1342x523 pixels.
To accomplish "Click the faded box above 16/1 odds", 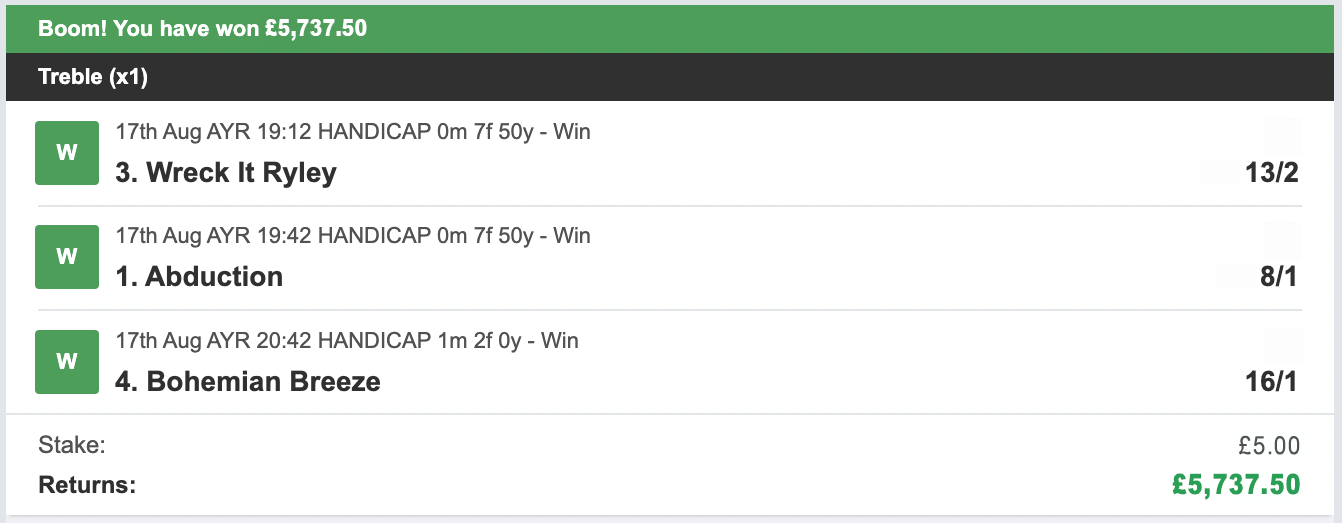I will (1282, 343).
